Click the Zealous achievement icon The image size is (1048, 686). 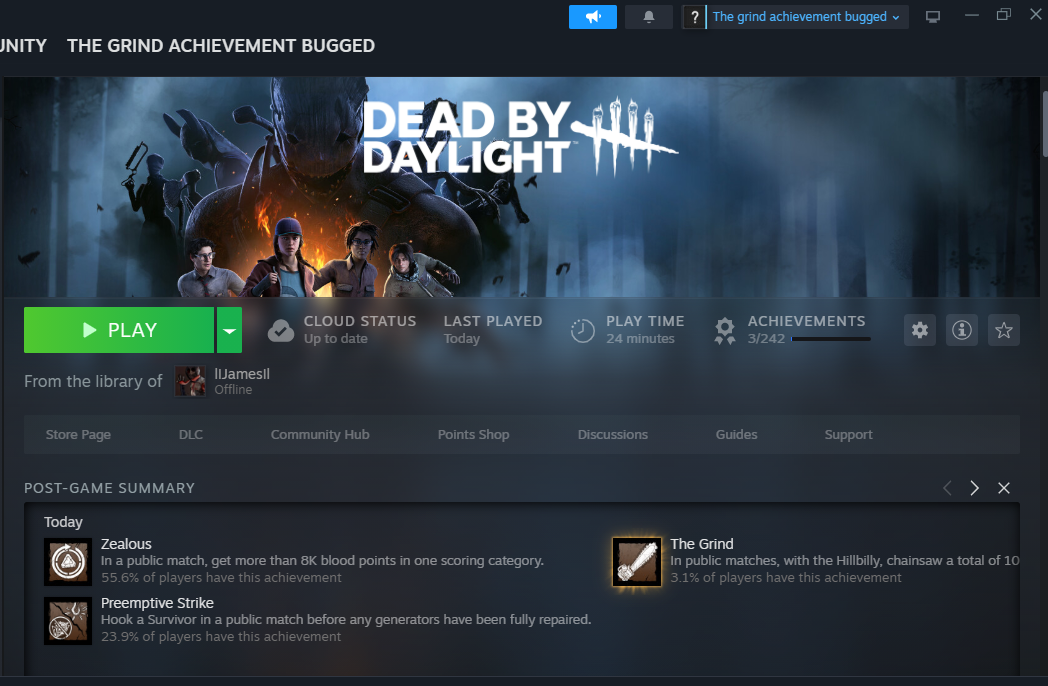tap(68, 562)
